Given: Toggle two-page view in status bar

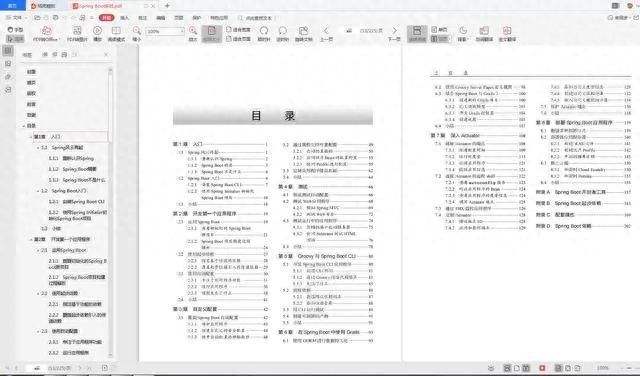Looking at the screenshot, I should 526,368.
